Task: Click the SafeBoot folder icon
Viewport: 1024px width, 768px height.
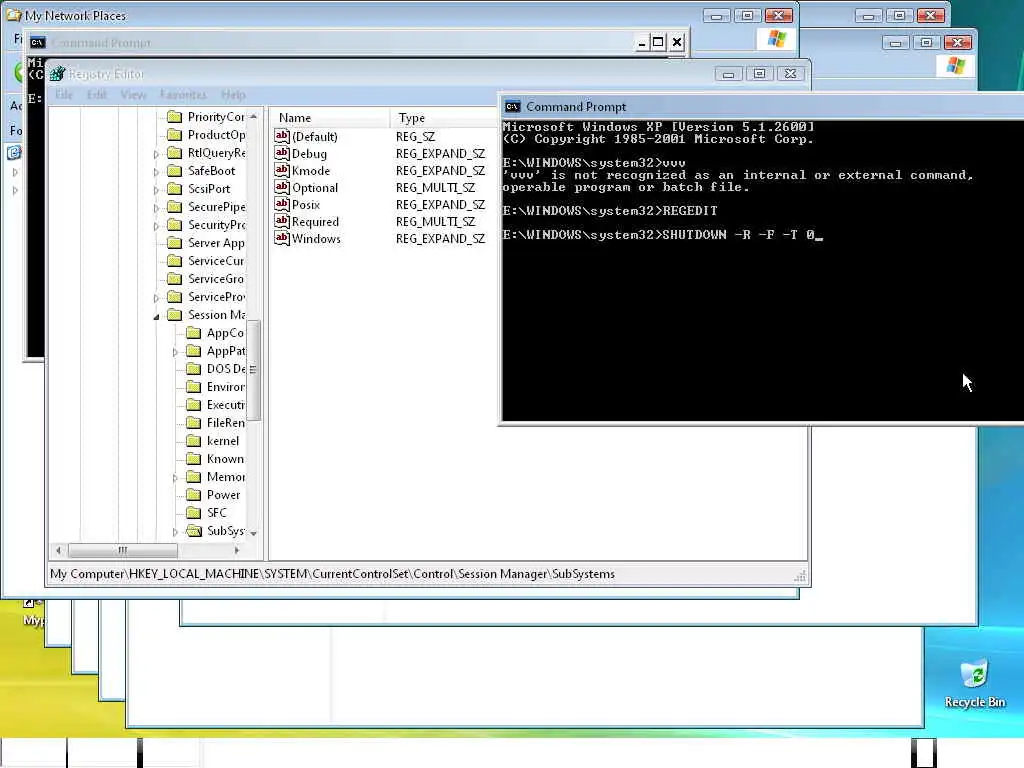Action: (174, 170)
